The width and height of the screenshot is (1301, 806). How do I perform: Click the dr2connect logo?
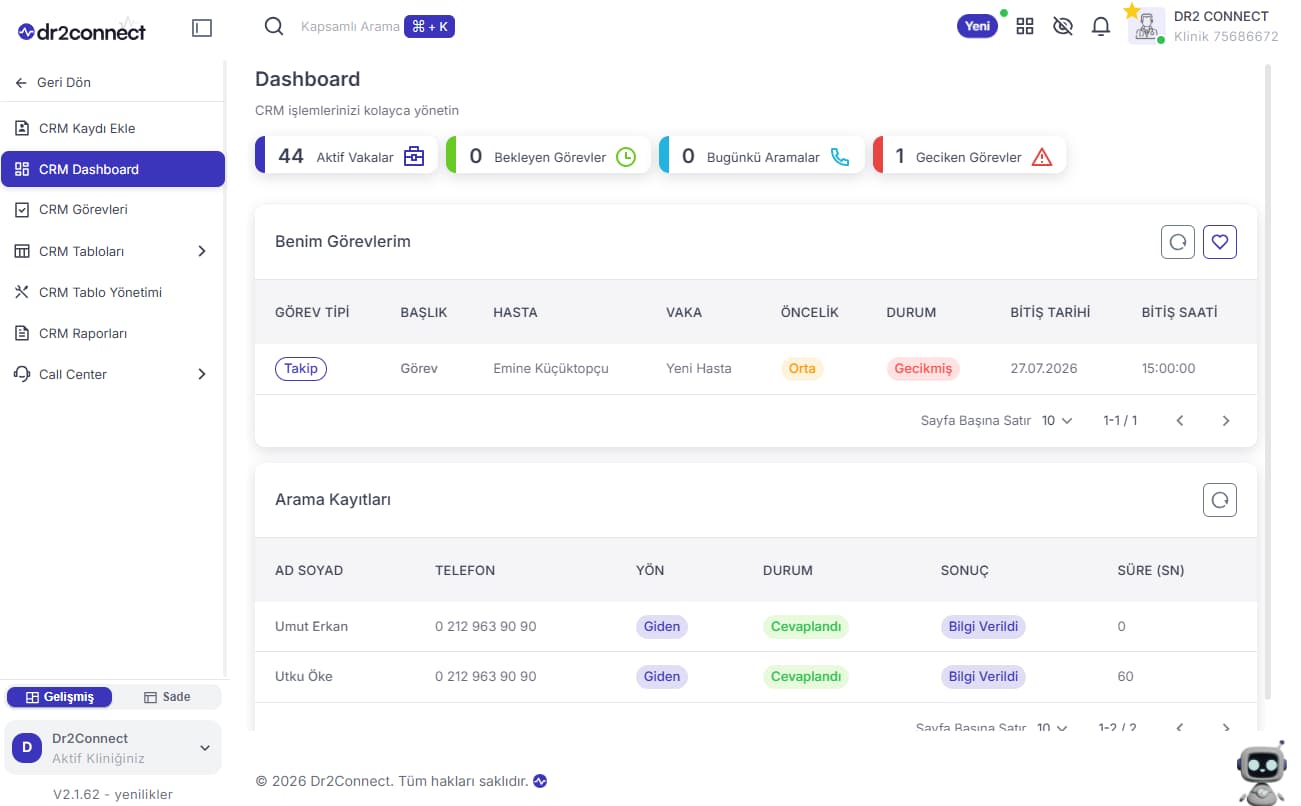tap(82, 31)
